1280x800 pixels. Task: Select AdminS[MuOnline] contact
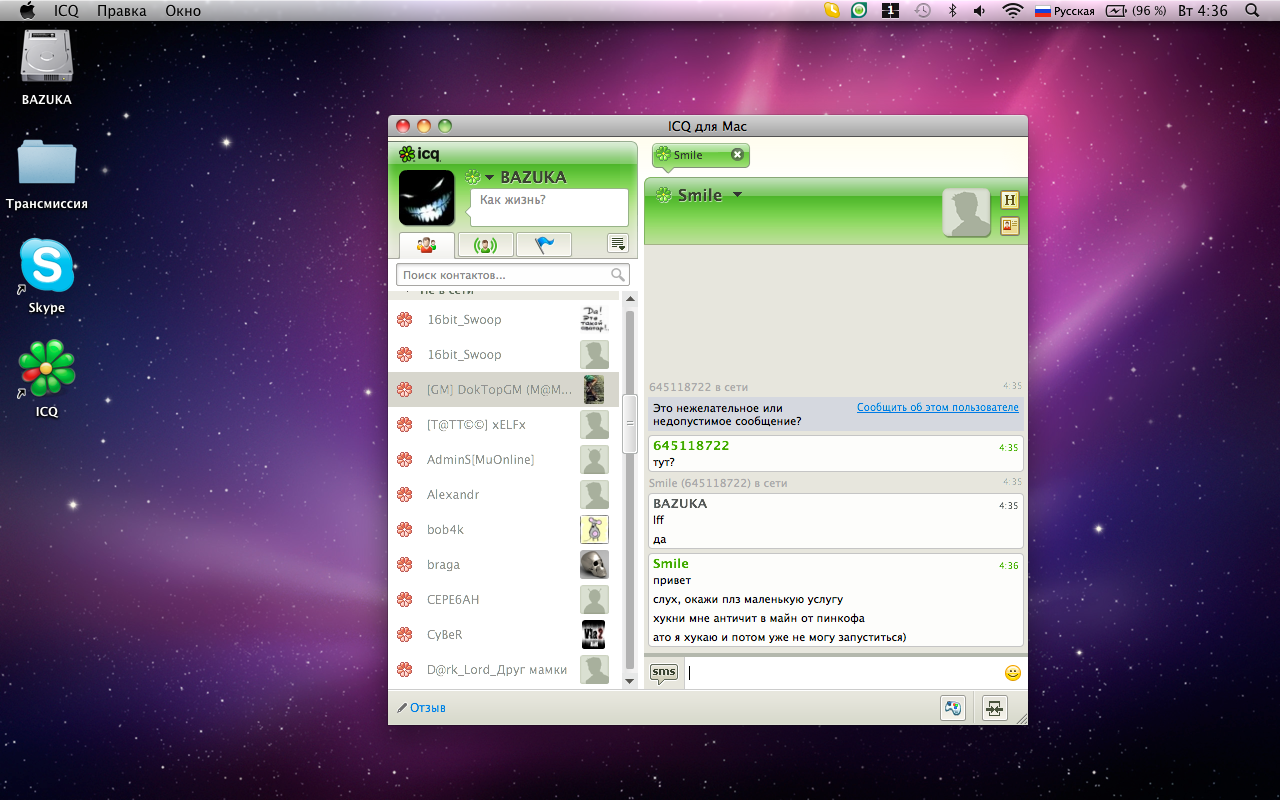[504, 459]
